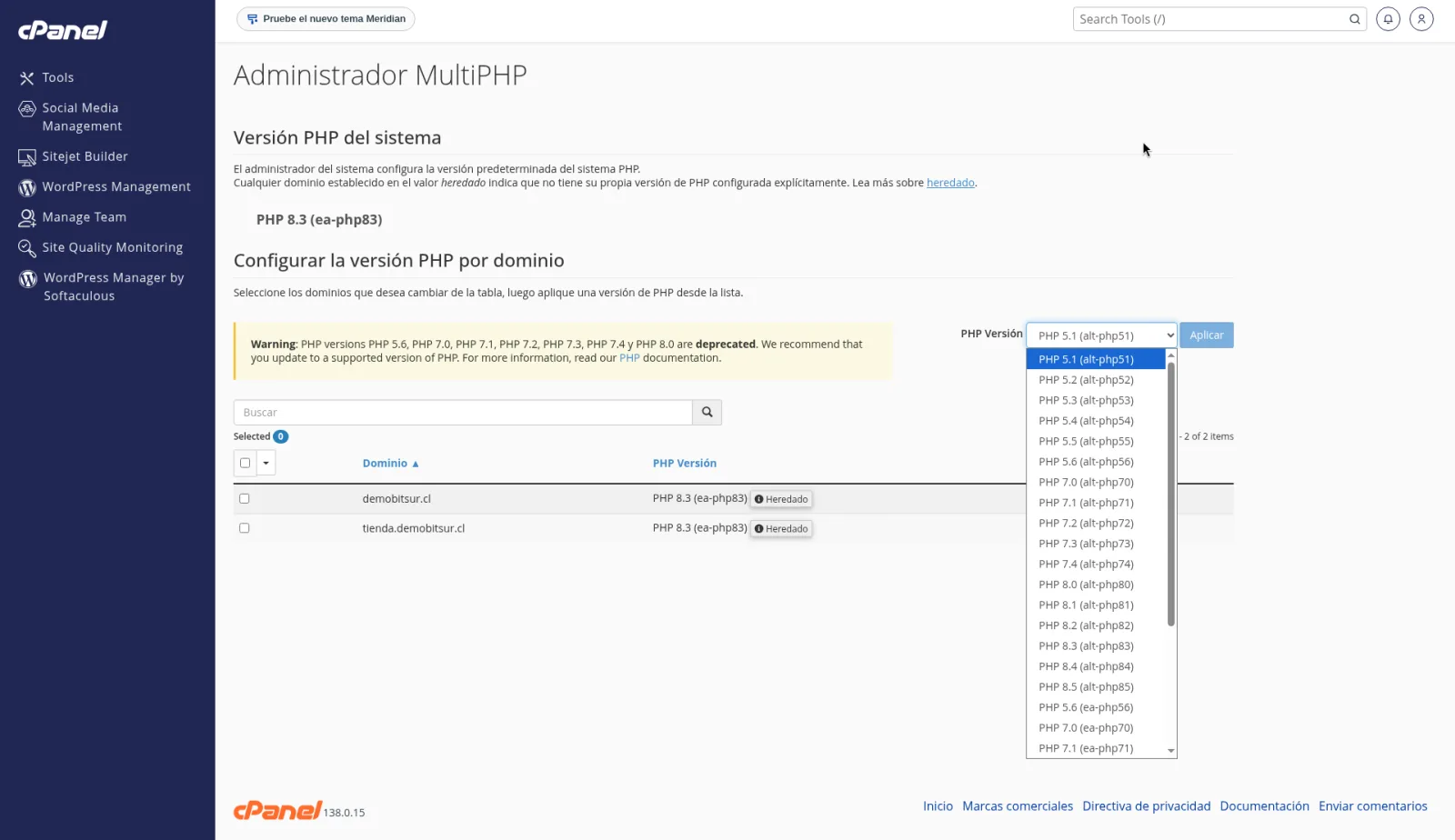The height and width of the screenshot is (840, 1455).
Task: Check the demobitsur.cl row checkbox
Action: pos(244,499)
